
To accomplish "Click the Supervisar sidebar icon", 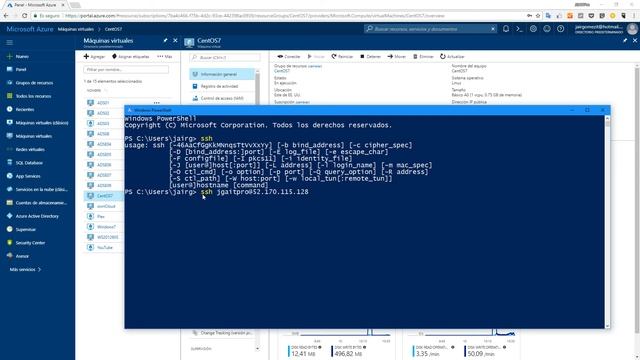I will pos(9,229).
